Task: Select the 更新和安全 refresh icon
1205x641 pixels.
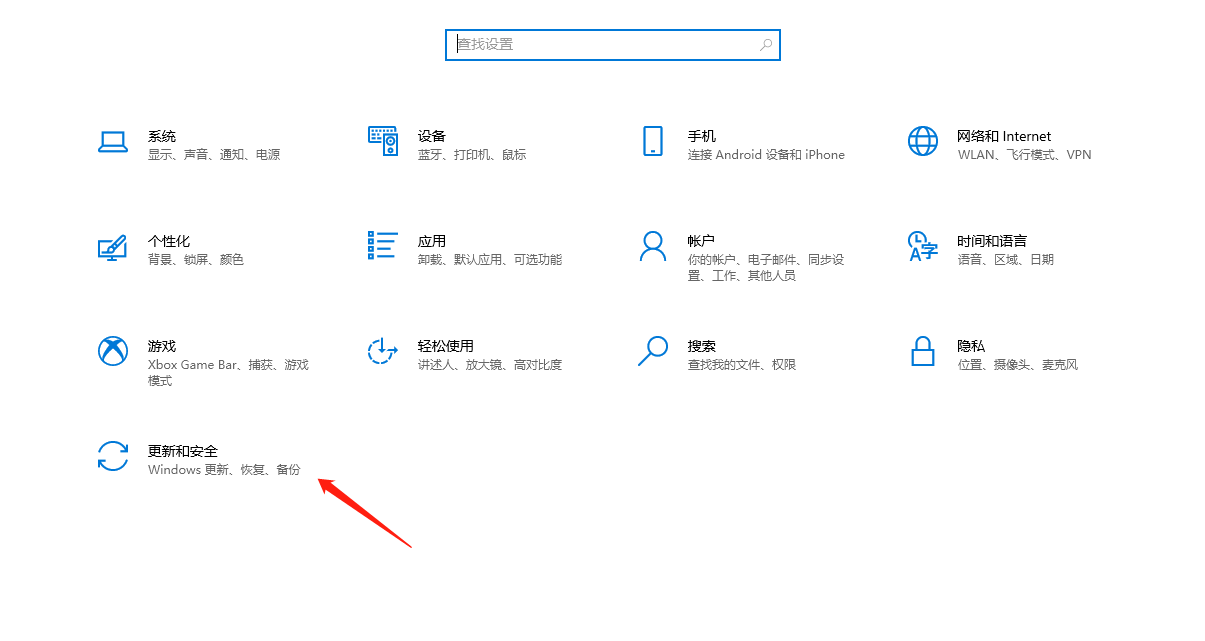Action: pyautogui.click(x=113, y=458)
